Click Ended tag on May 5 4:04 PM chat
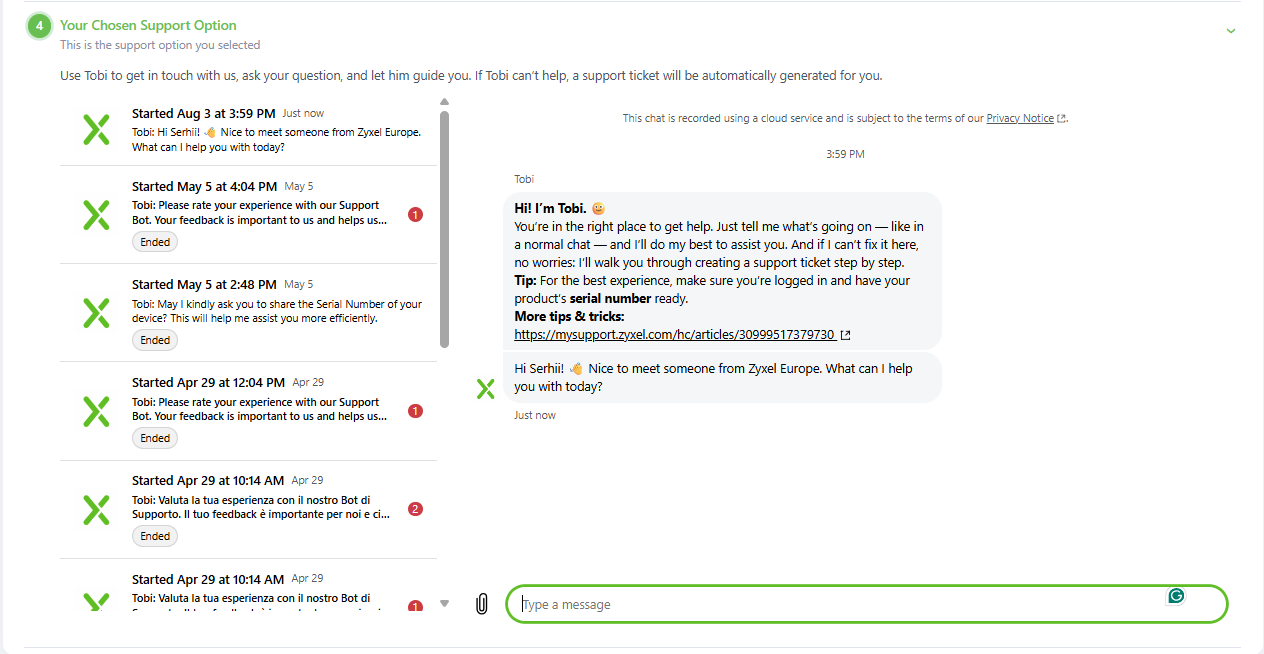 pos(155,242)
